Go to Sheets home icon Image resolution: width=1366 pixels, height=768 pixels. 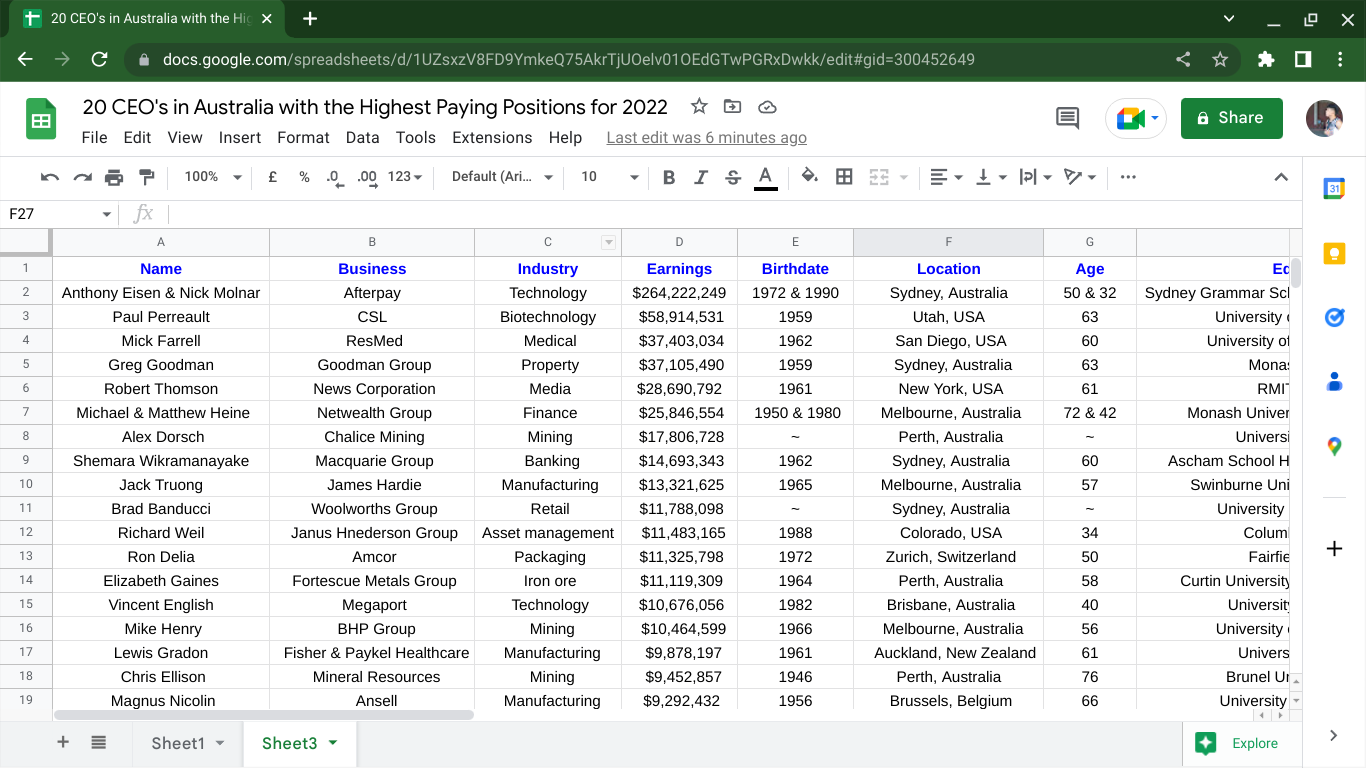pyautogui.click(x=41, y=120)
